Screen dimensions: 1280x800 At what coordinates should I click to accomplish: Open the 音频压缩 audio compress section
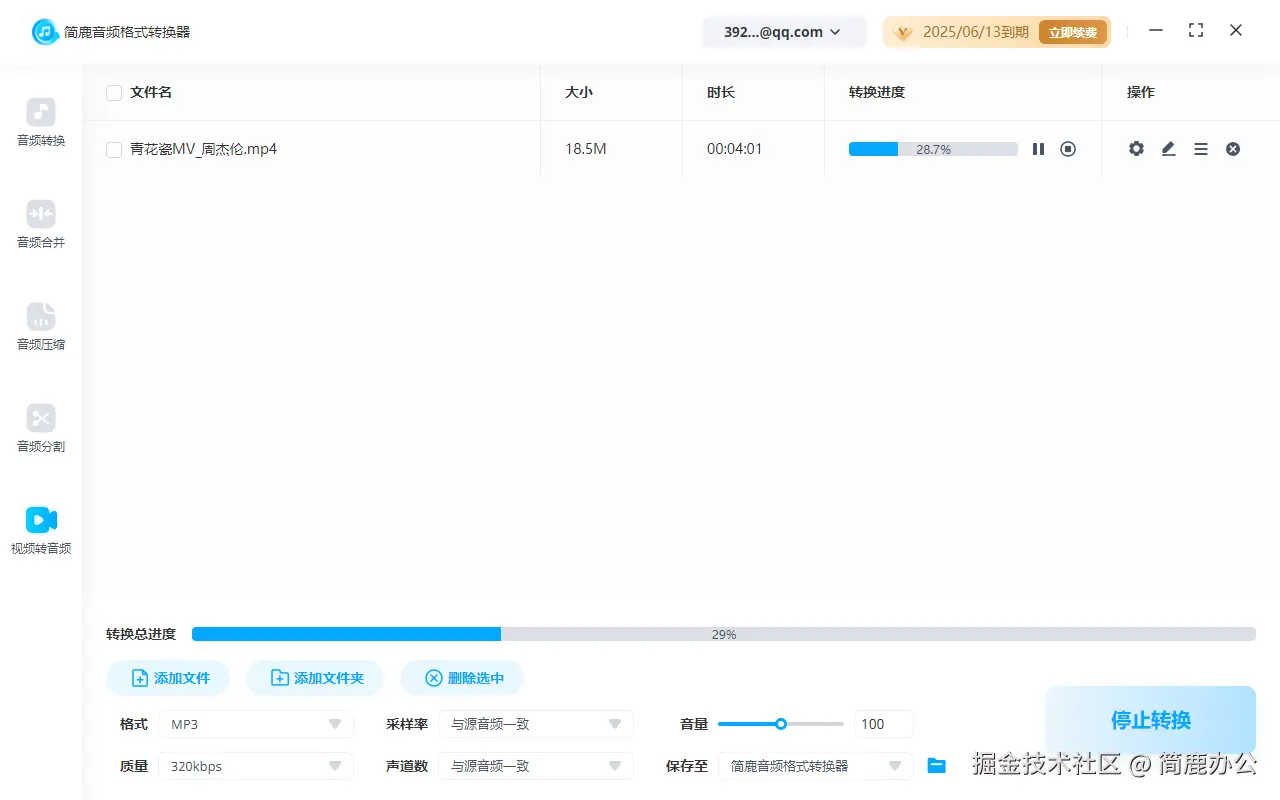click(41, 327)
